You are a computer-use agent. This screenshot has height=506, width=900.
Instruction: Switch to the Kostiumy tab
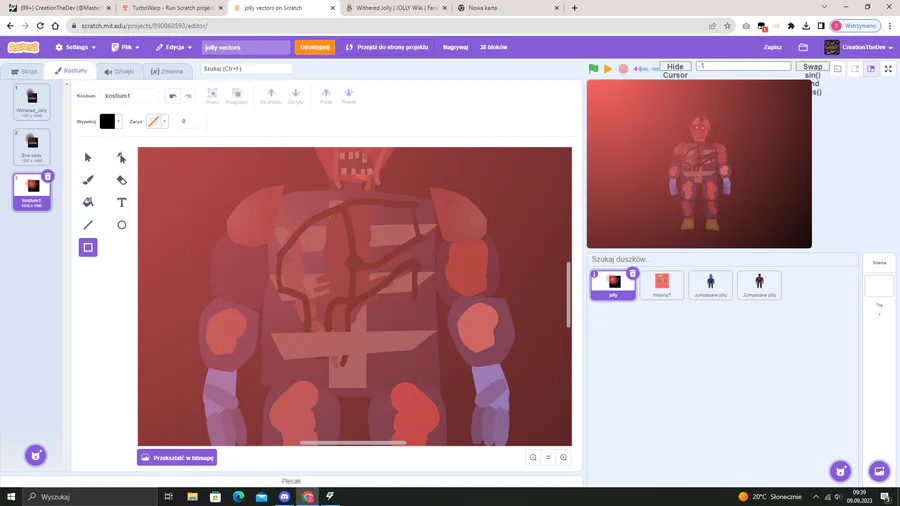(x=71, y=71)
